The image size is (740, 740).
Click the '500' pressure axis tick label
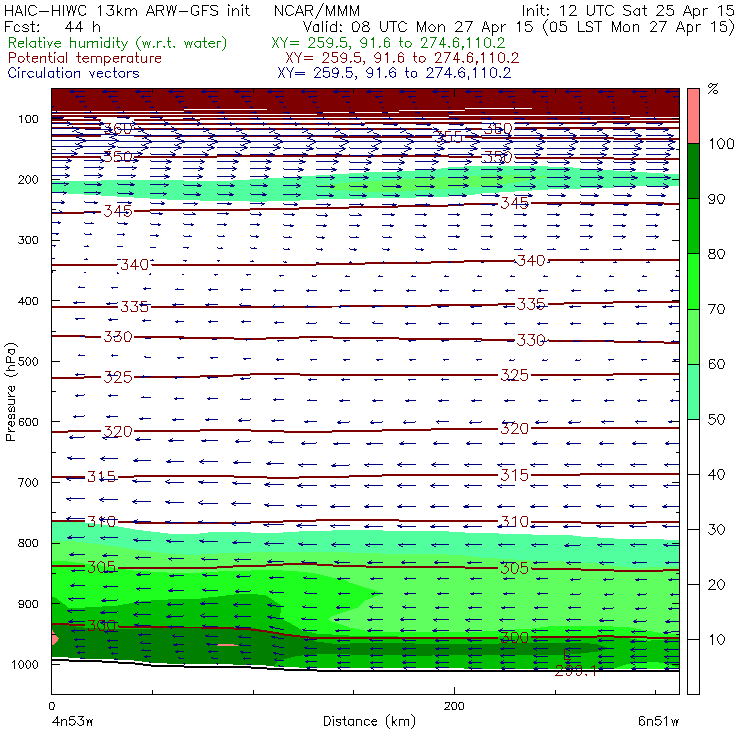pos(28,361)
